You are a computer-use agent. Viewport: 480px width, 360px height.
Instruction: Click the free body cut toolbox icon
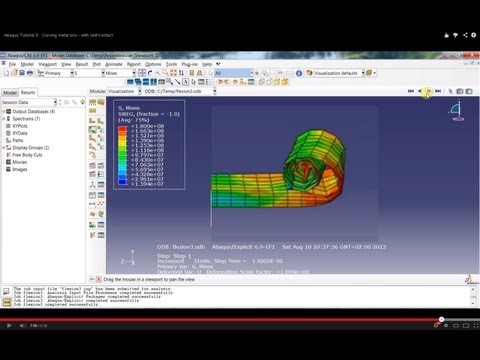(x=92, y=235)
